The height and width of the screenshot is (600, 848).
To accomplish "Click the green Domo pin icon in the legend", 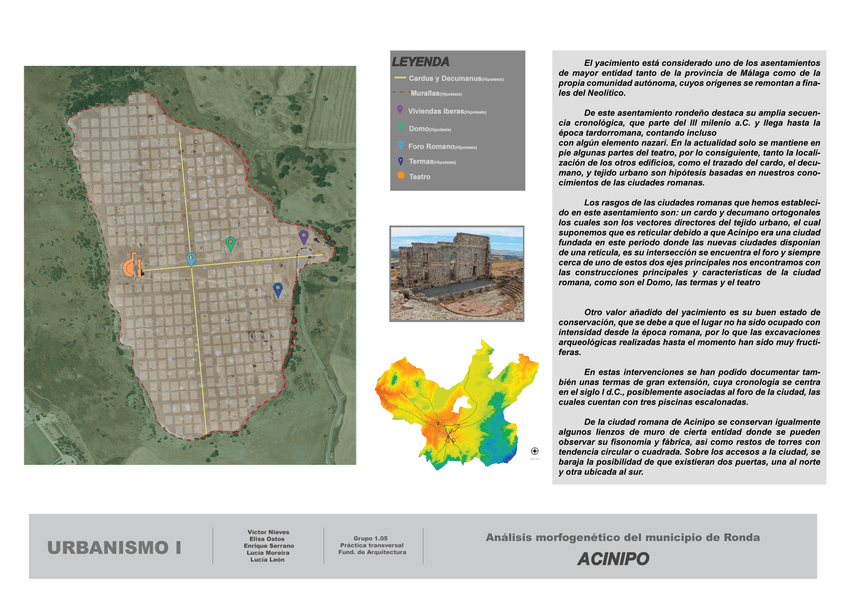I will [x=400, y=128].
